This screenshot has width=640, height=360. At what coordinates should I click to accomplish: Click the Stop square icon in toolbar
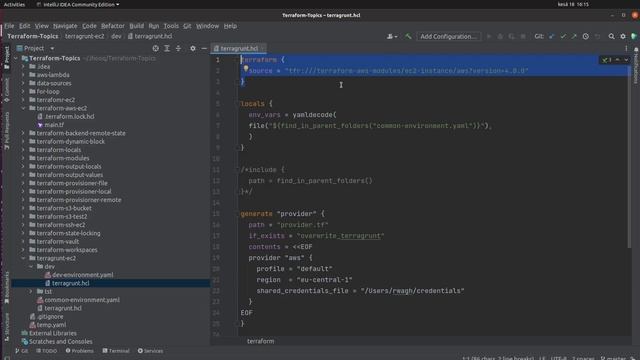[x=523, y=36]
